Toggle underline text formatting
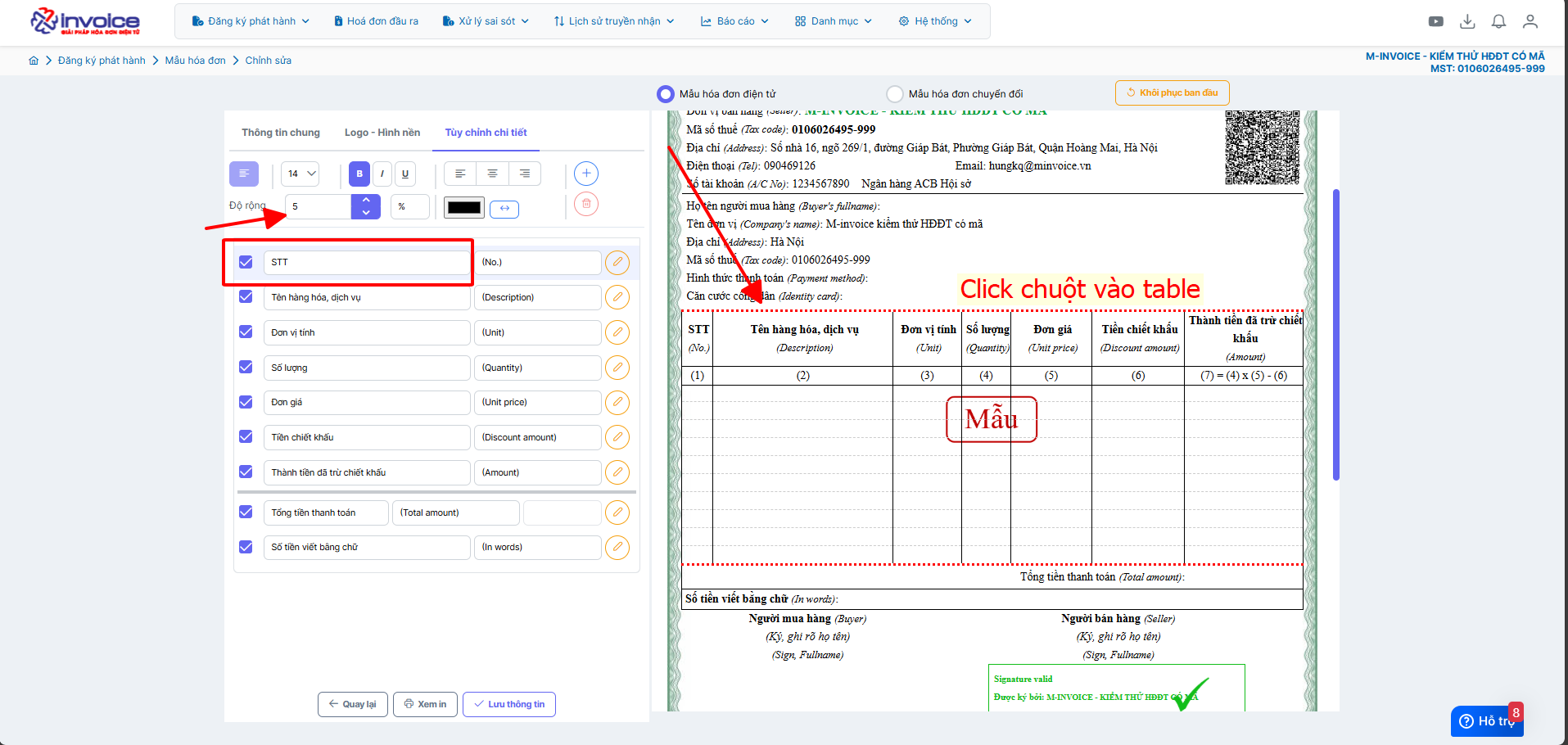 [x=405, y=174]
